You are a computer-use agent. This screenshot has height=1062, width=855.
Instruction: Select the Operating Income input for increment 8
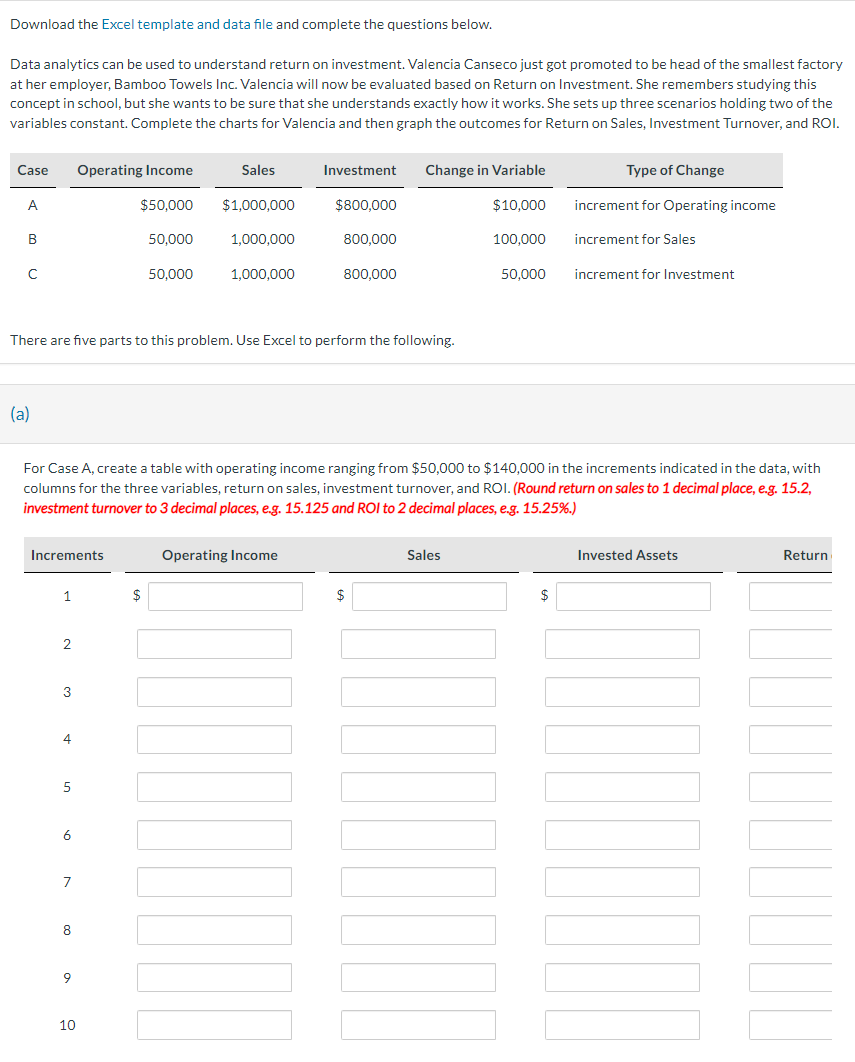(214, 930)
